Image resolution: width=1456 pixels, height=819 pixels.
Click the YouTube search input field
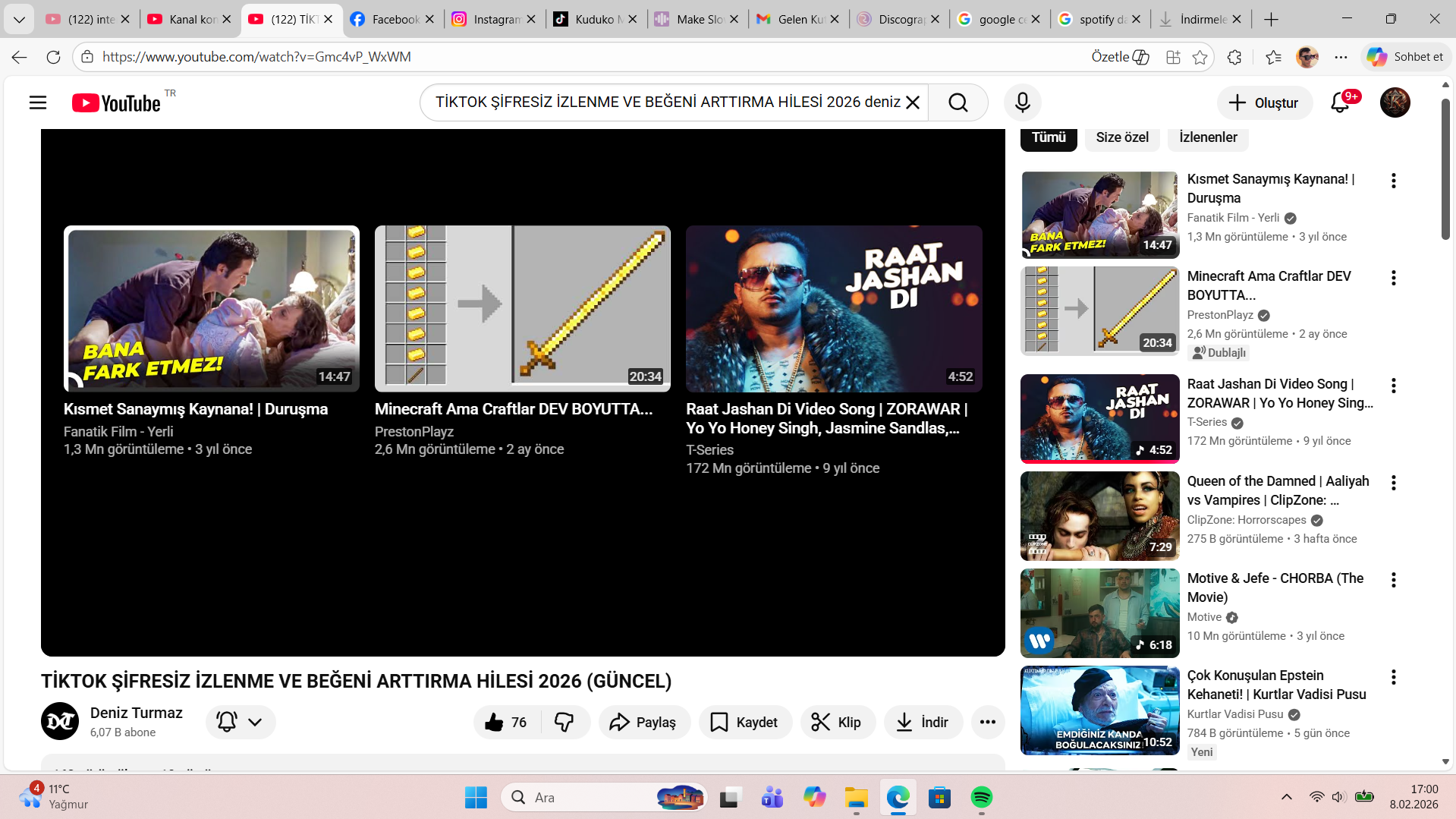coord(668,102)
